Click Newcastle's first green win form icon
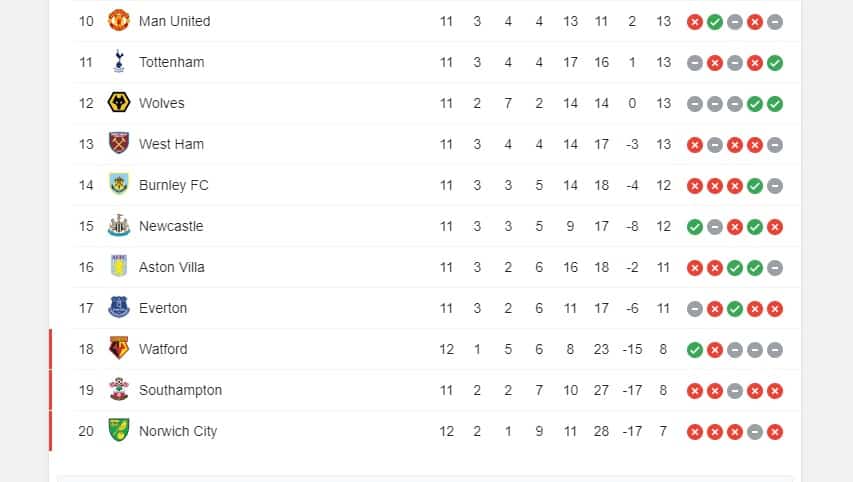The image size is (853, 482). (x=695, y=227)
